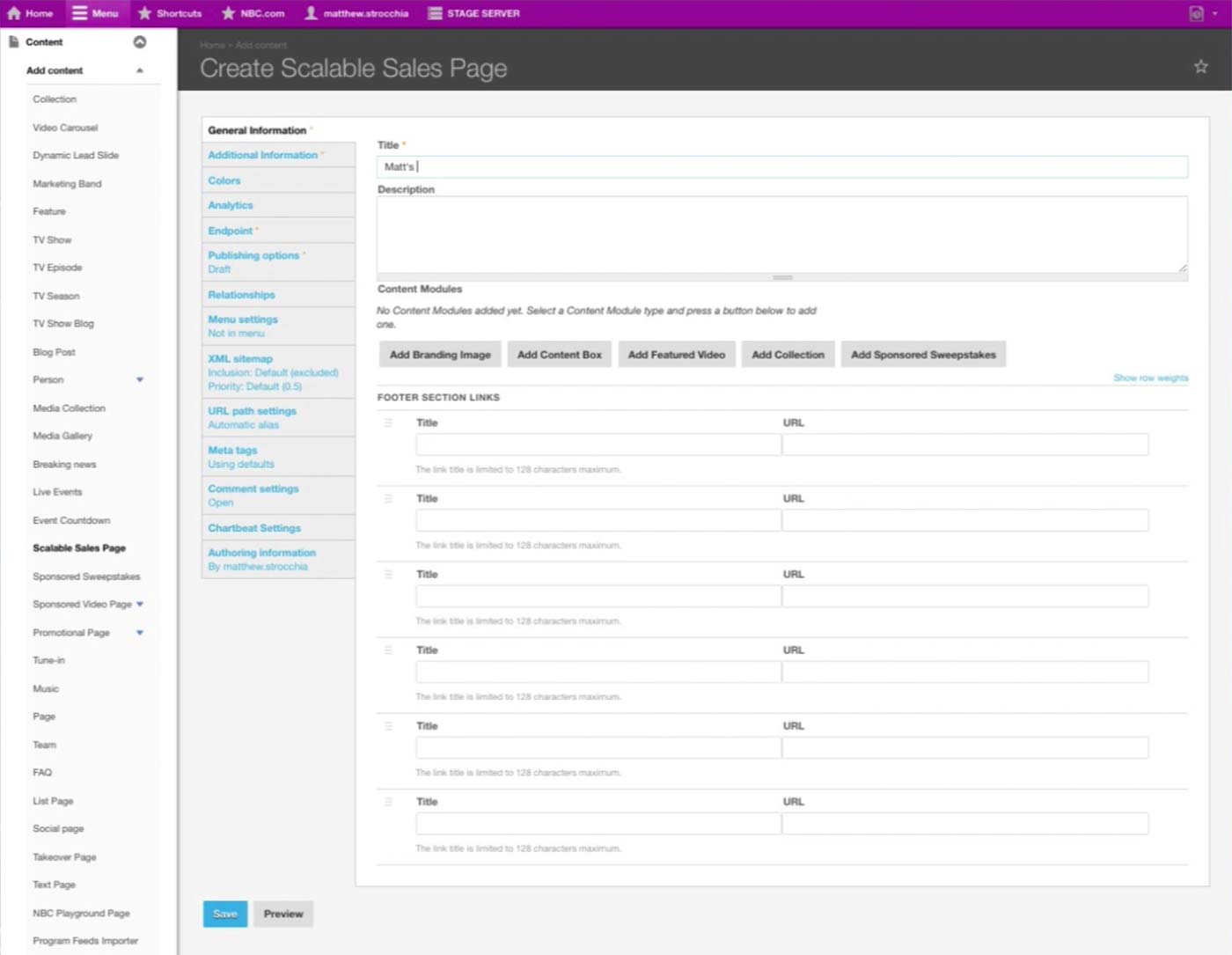1232x955 pixels.
Task: Grab the Description field resize bar
Action: click(782, 277)
